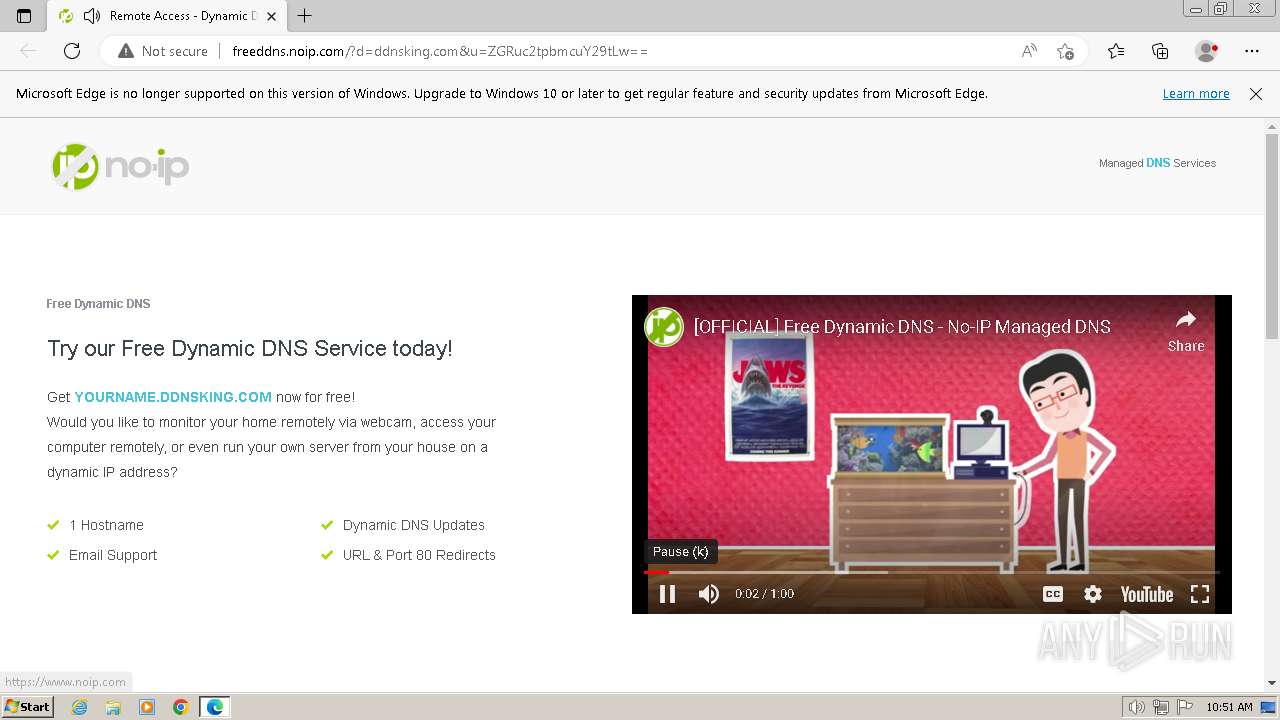
Task: Watch on YouTube via logo
Action: [1147, 594]
